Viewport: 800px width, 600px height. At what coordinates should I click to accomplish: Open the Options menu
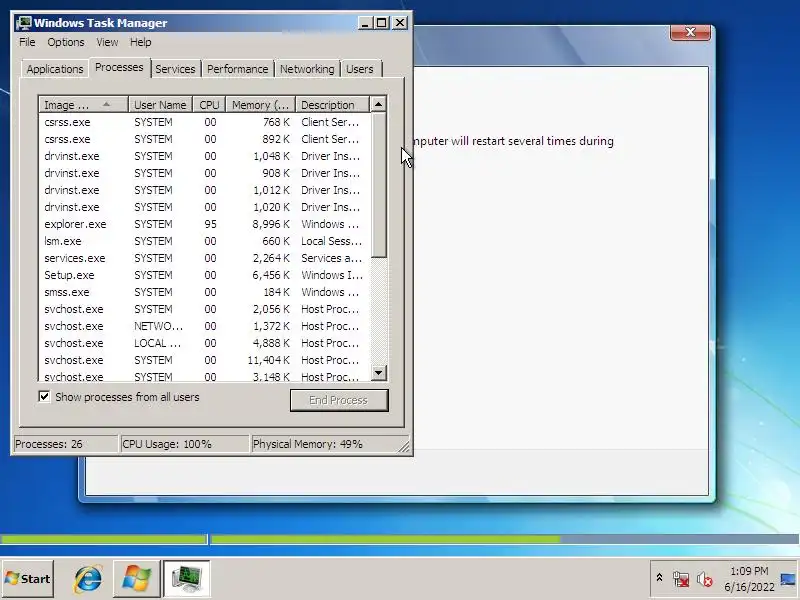(x=66, y=42)
